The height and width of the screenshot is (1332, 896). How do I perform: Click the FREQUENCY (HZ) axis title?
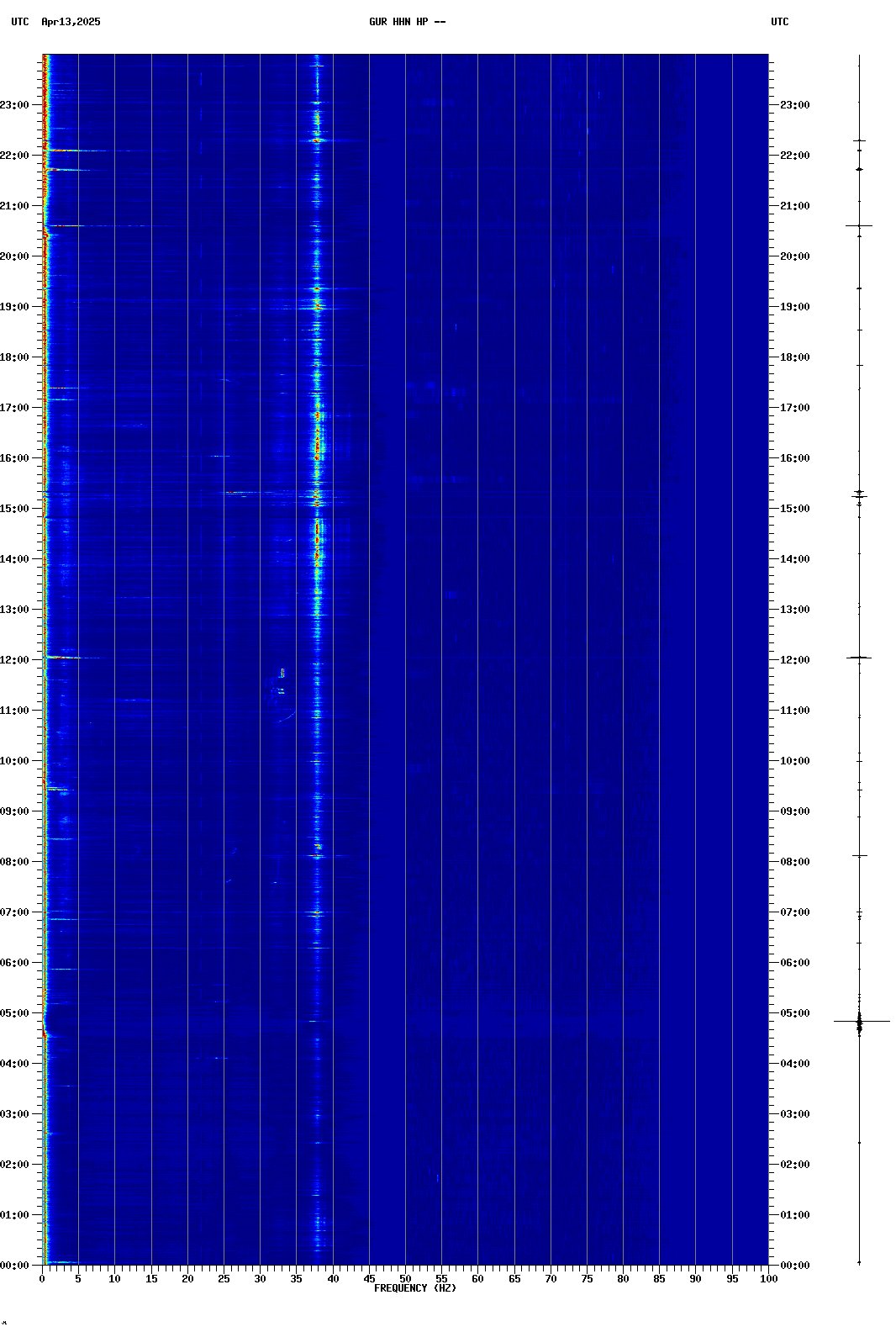[415, 1288]
